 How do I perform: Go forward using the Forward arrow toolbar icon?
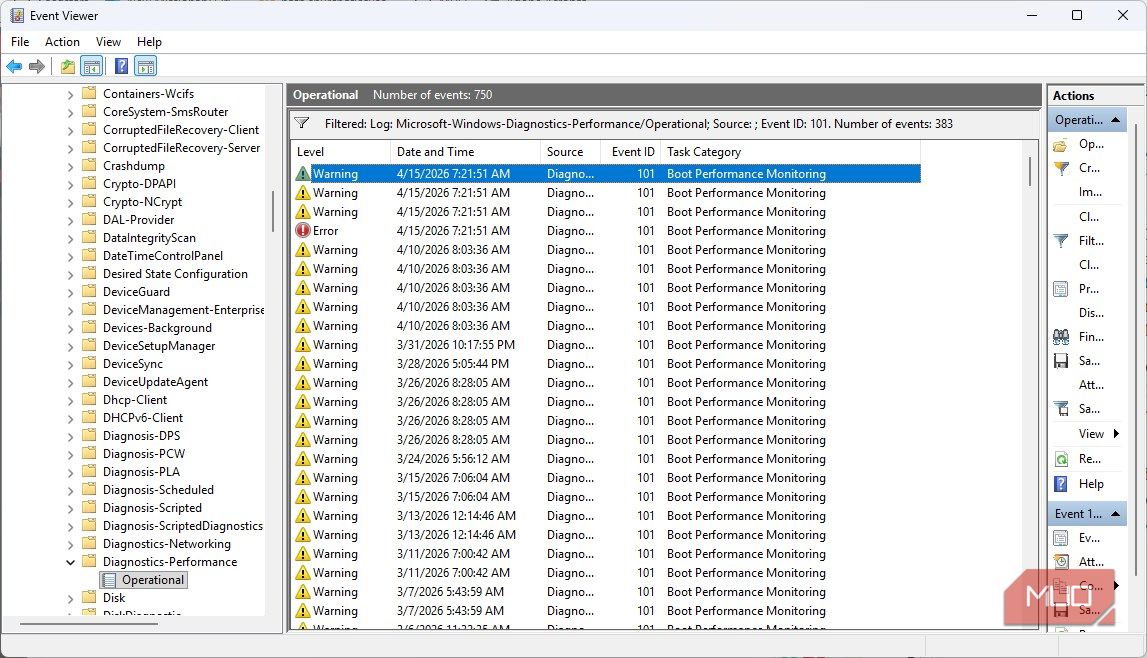(37, 67)
